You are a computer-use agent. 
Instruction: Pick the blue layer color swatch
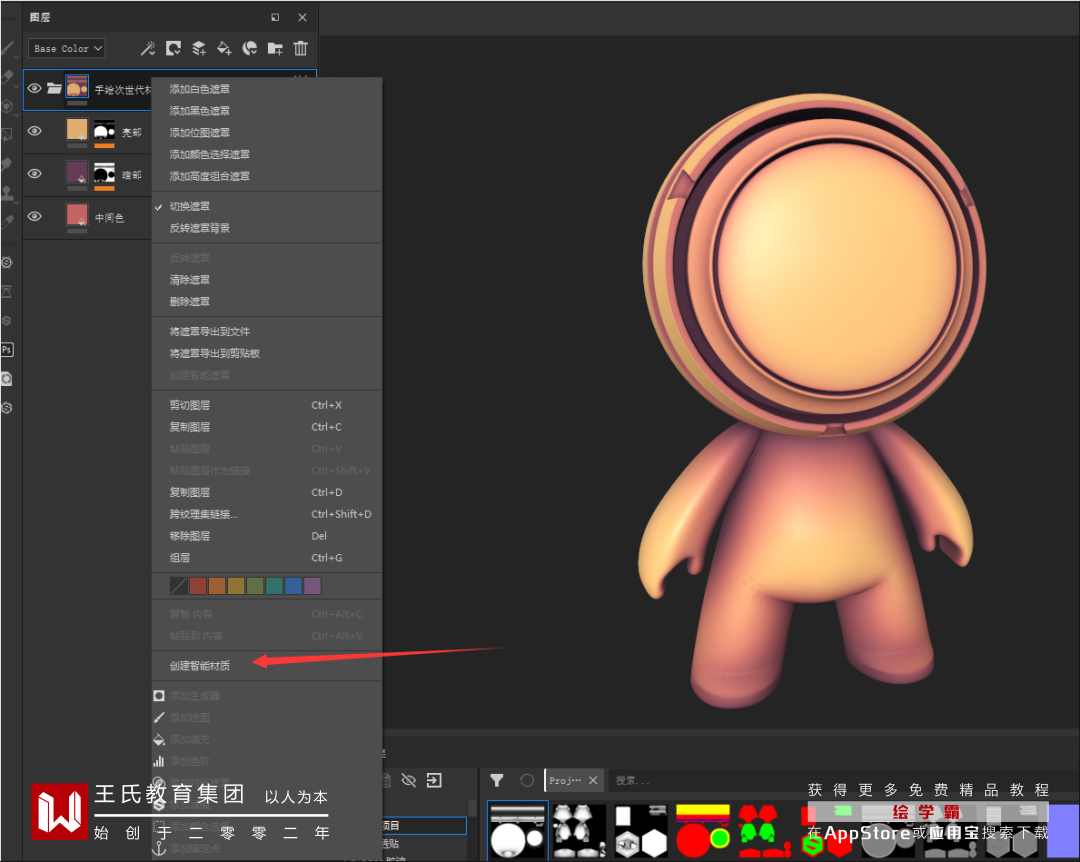click(x=293, y=586)
